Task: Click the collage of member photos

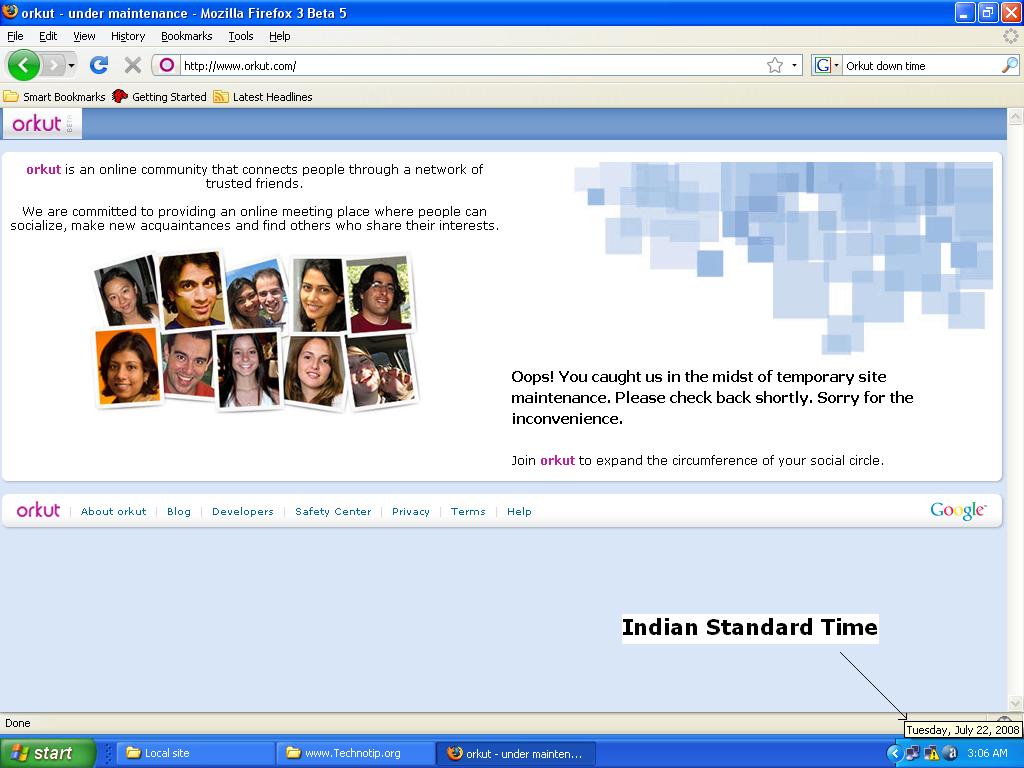Action: pos(256,330)
